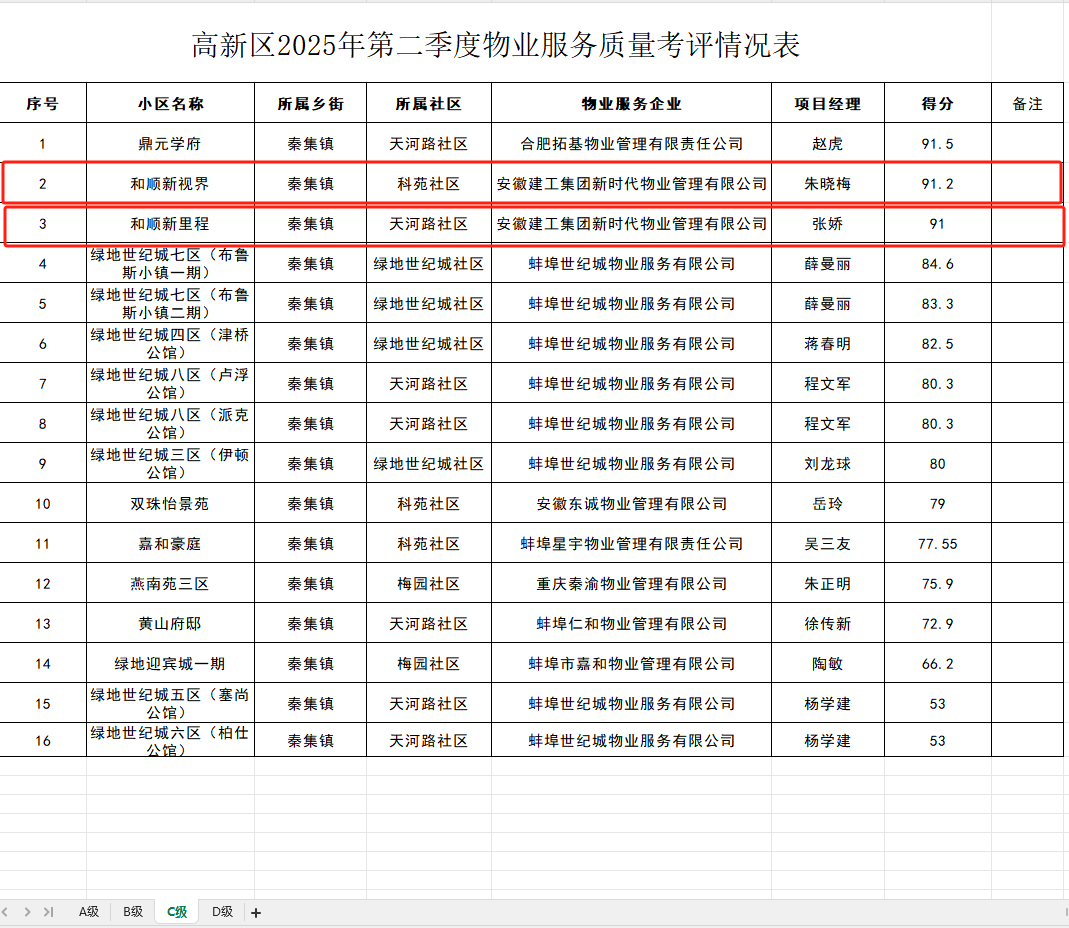Click the cell containing 朱晓梅
Image resolution: width=1069 pixels, height=928 pixels.
(827, 184)
